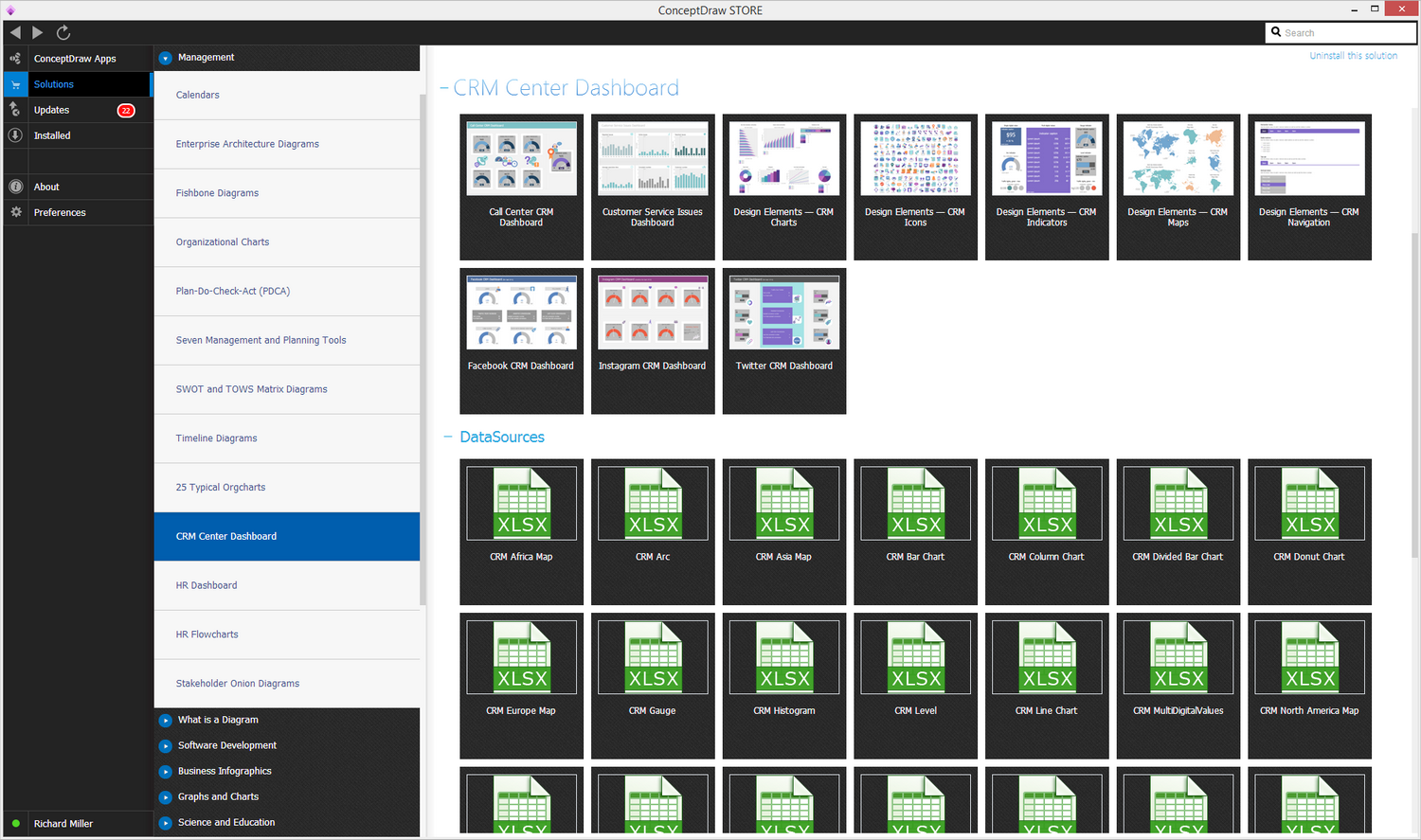Click the CRM Africa Map XLSX icon
This screenshot has width=1421, height=840.
tap(522, 503)
